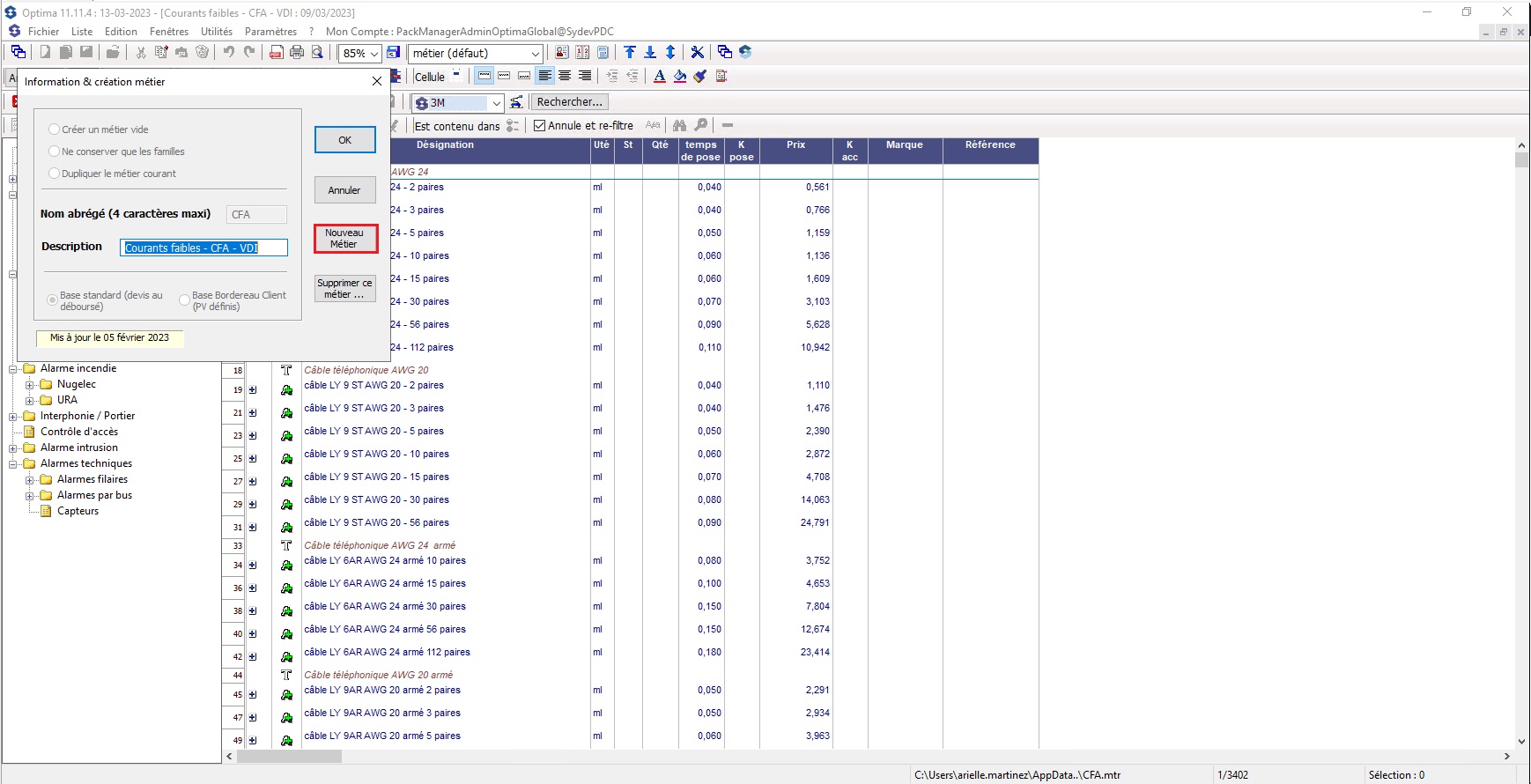This screenshot has width=1531, height=784.
Task: Toggle the 'Annule et re-filtre' checkbox
Action: pyautogui.click(x=540, y=126)
